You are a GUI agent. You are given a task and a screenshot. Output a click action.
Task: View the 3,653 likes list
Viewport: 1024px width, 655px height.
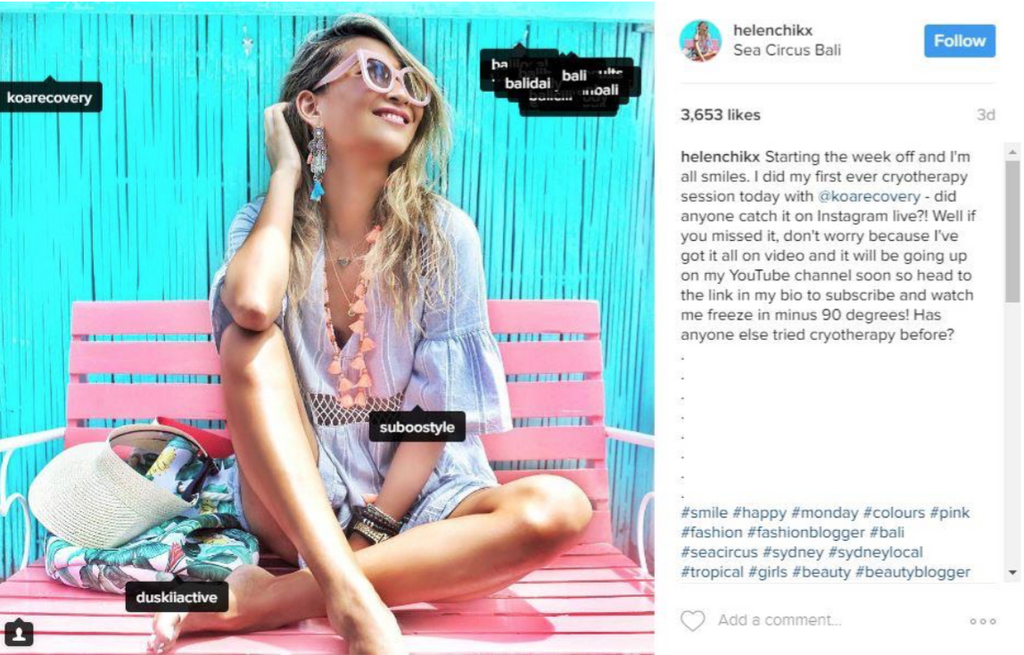coord(720,115)
